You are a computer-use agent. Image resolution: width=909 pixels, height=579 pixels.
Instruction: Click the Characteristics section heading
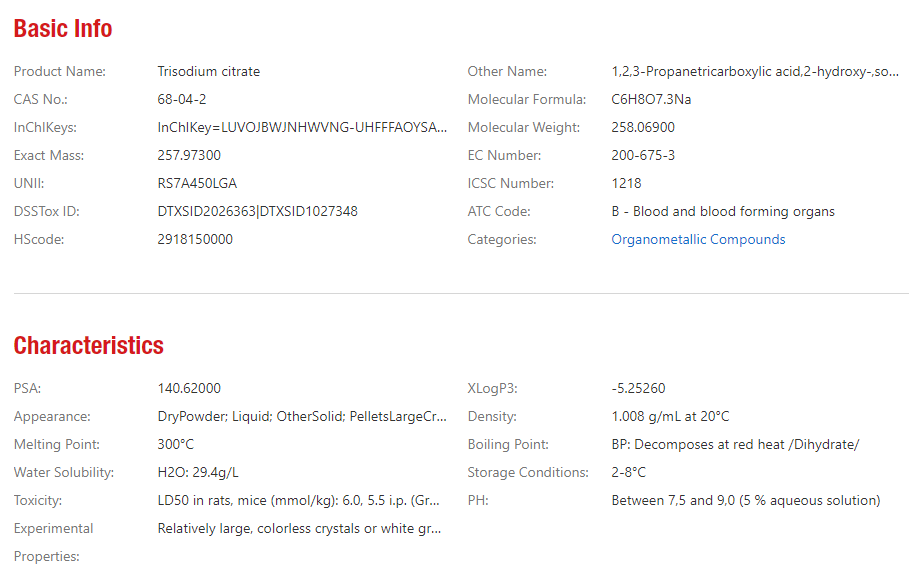89,345
